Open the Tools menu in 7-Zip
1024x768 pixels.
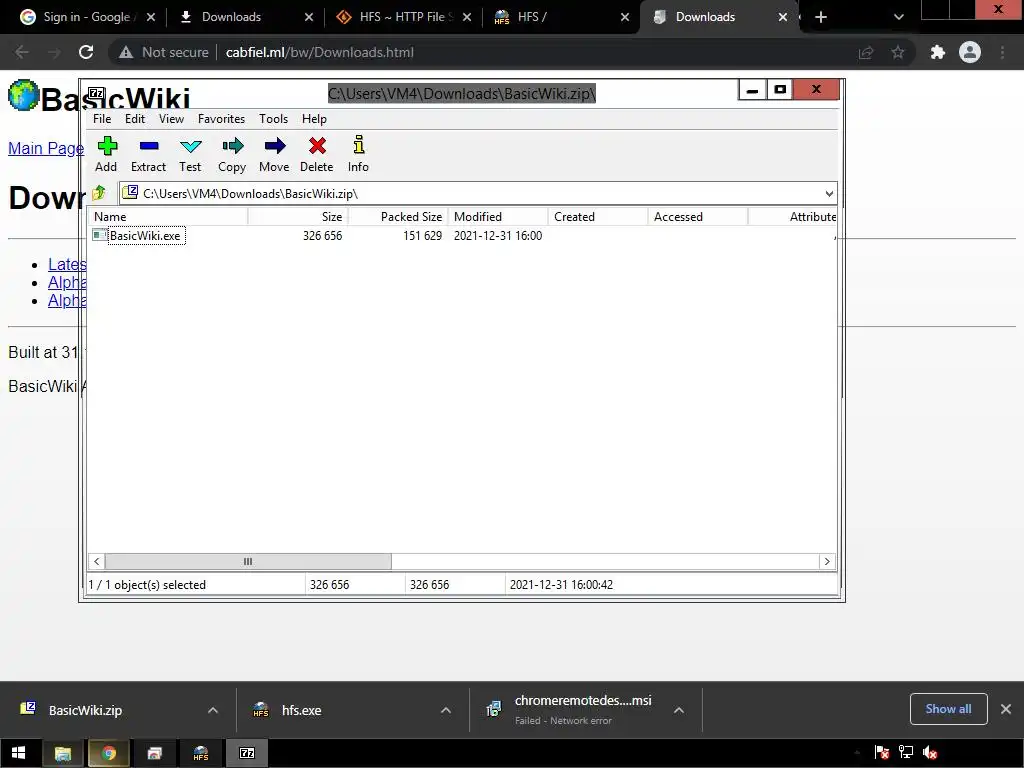click(273, 119)
